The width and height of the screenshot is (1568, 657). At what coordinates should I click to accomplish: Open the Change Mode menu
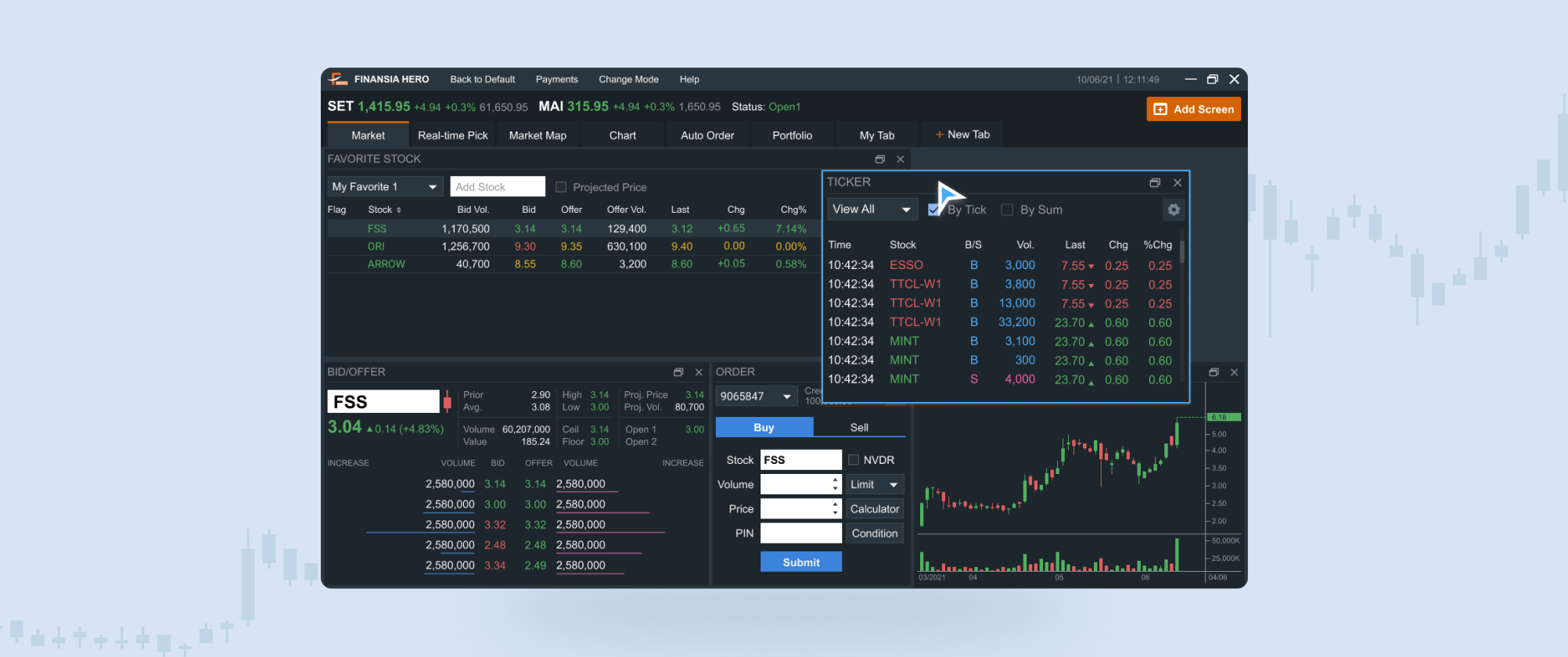[628, 79]
